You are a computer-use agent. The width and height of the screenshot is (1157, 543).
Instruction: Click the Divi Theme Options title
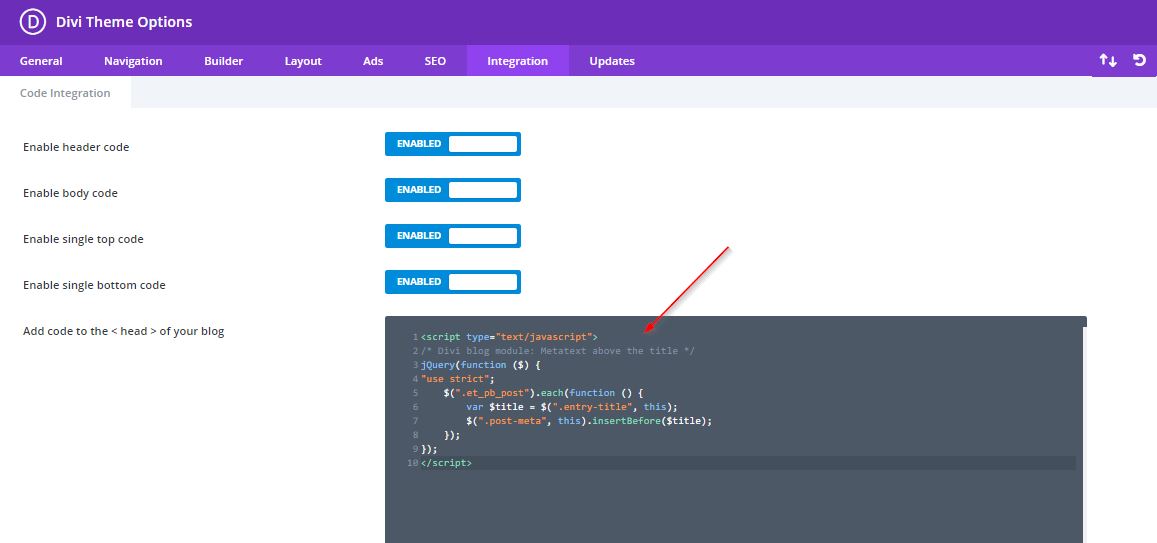pos(124,22)
